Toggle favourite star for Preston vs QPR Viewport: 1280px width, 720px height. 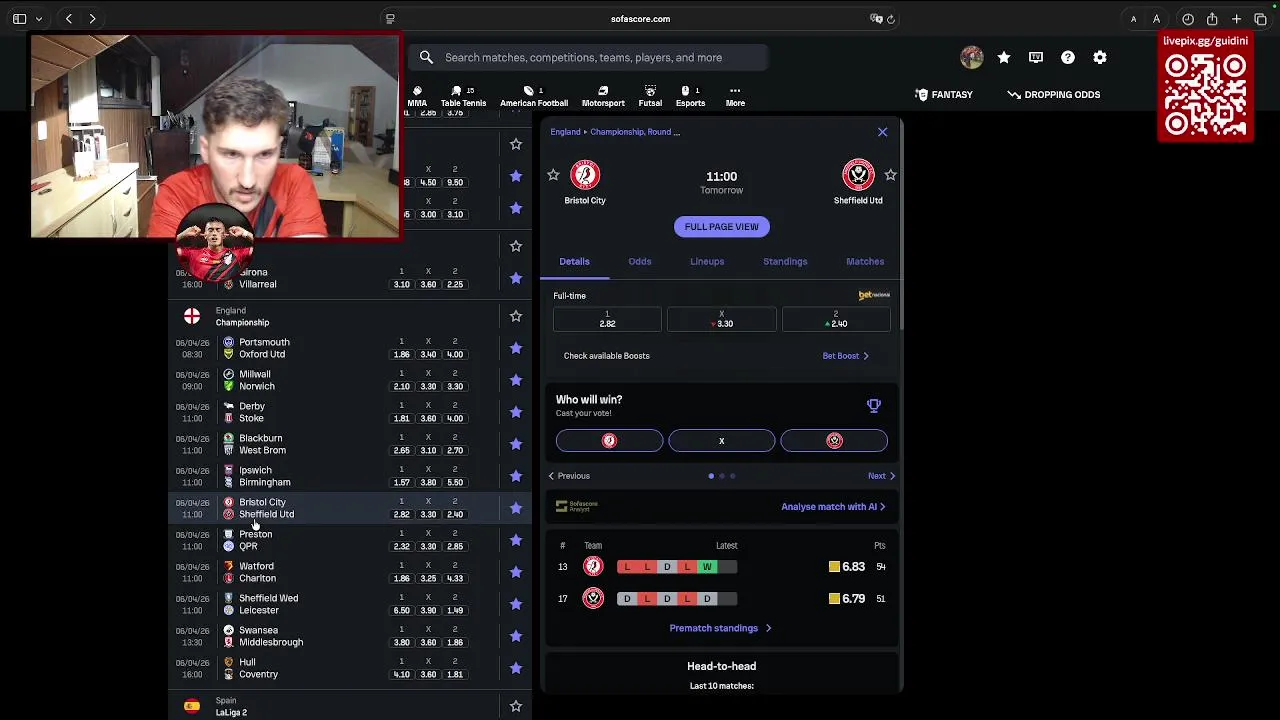click(x=515, y=540)
